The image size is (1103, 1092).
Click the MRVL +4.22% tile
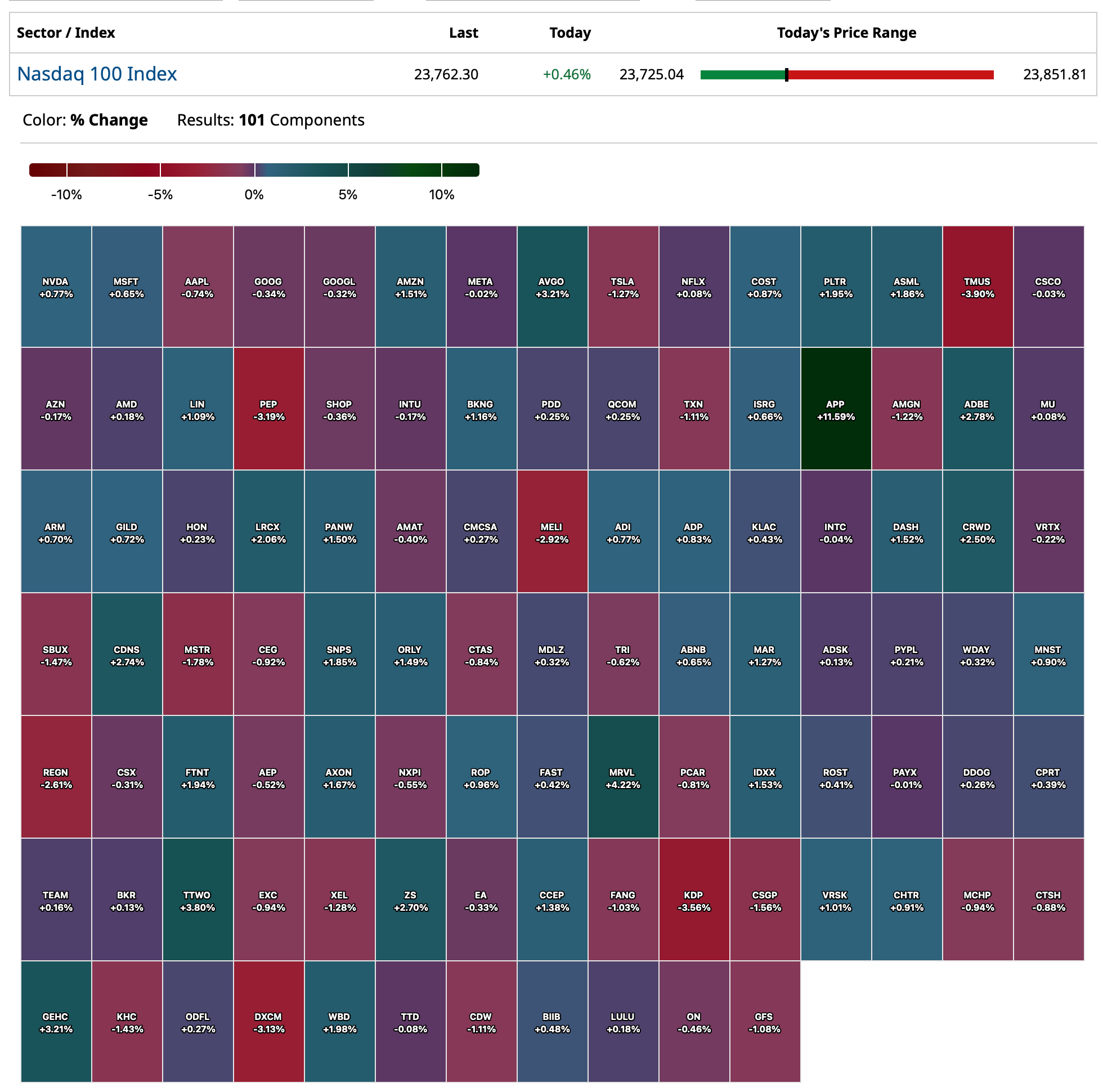click(x=623, y=777)
